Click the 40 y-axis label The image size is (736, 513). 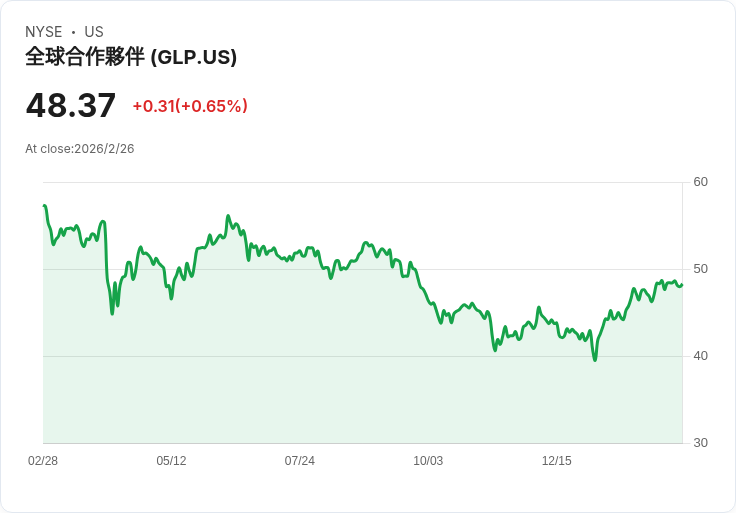(x=701, y=356)
